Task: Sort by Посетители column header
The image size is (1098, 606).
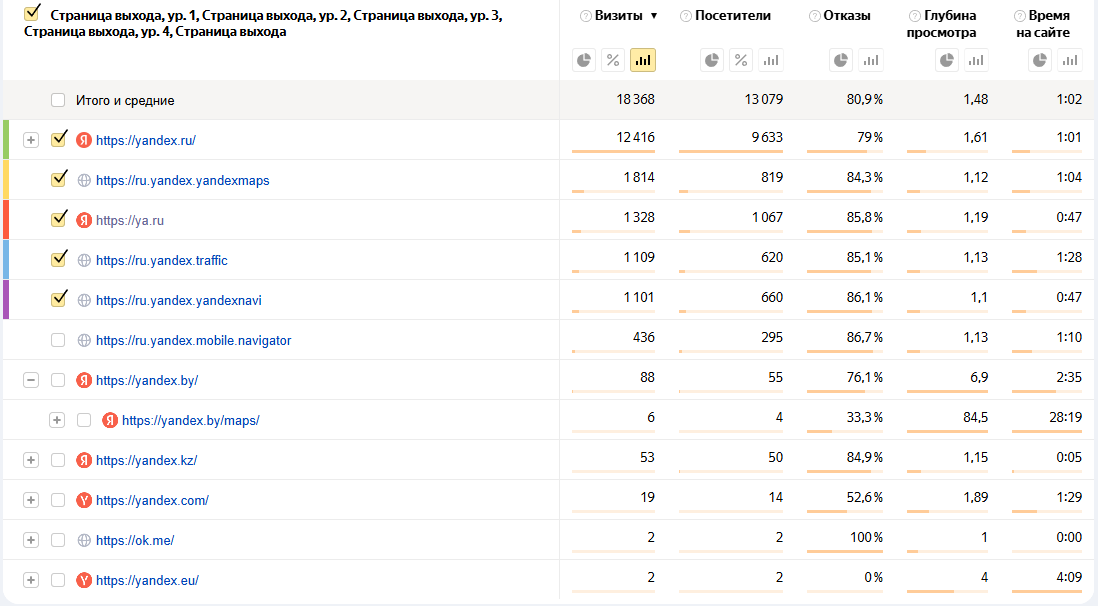Action: 732,15
